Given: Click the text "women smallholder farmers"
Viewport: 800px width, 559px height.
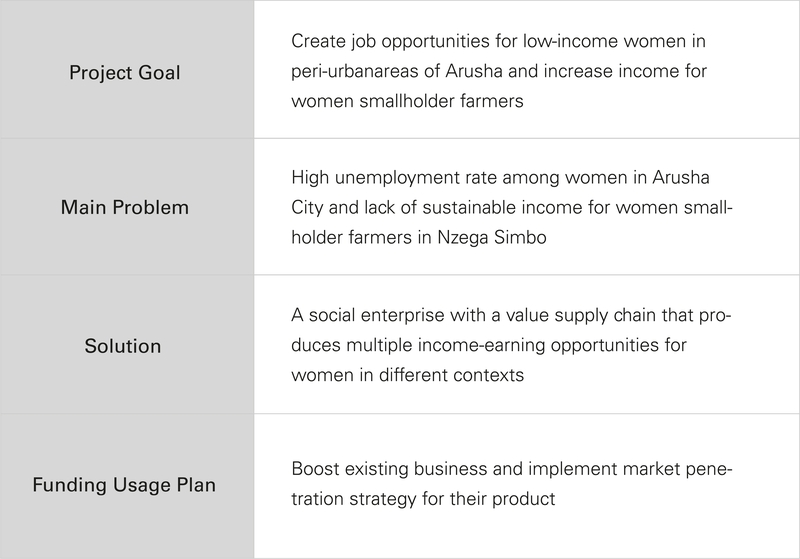Looking at the screenshot, I should (407, 102).
